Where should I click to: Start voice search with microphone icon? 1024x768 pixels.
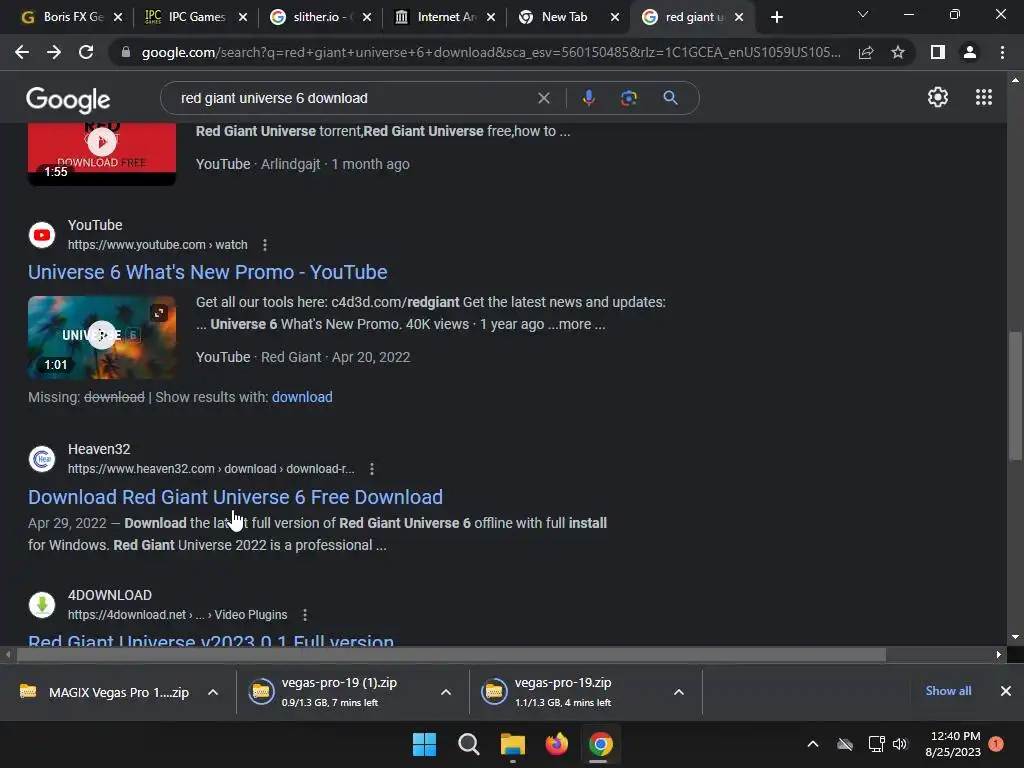pyautogui.click(x=588, y=98)
